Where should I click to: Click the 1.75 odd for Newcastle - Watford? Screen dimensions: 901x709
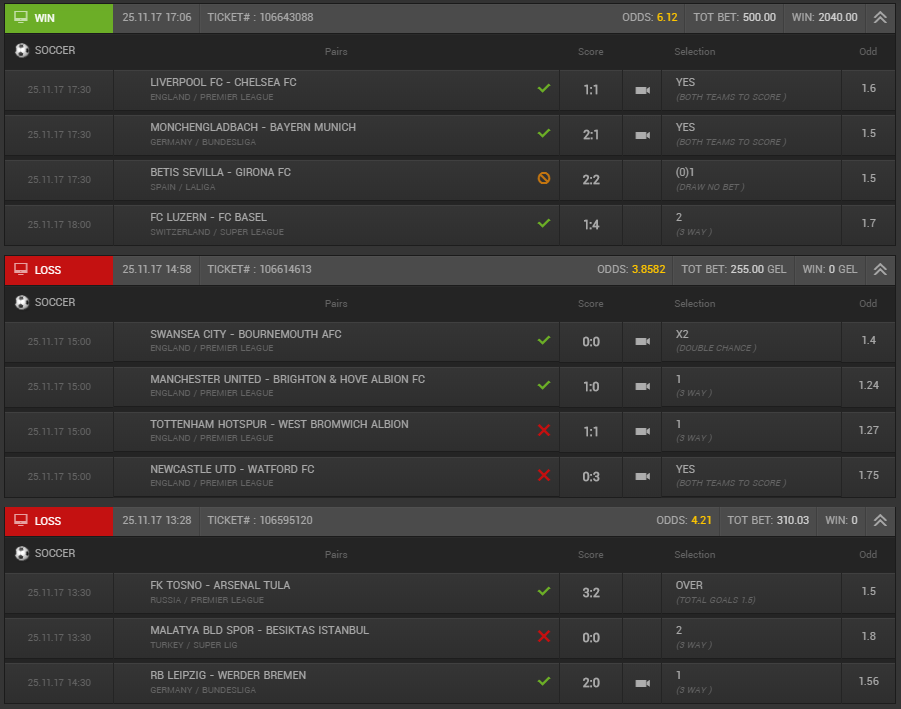pos(868,475)
